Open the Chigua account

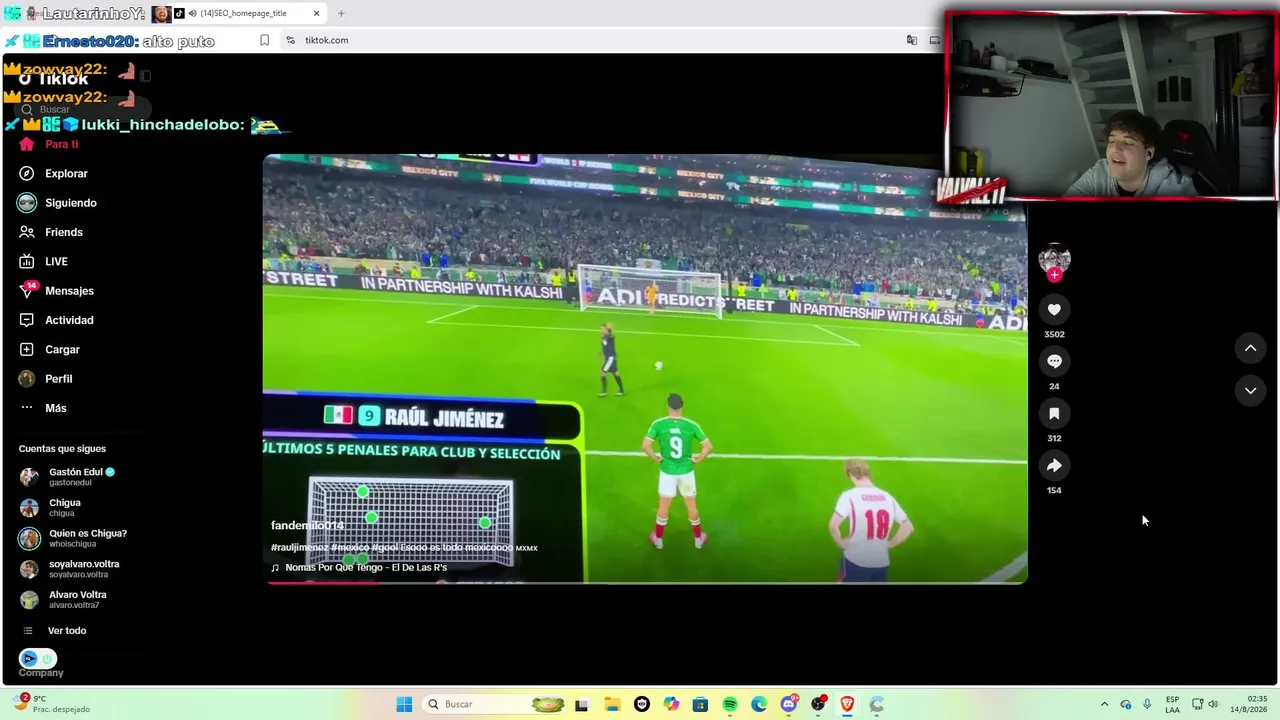pos(50,508)
